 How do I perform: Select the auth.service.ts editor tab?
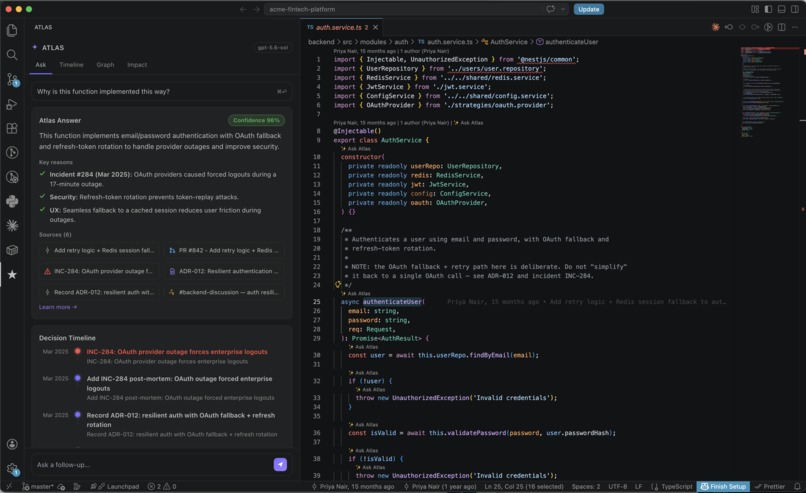pos(339,27)
